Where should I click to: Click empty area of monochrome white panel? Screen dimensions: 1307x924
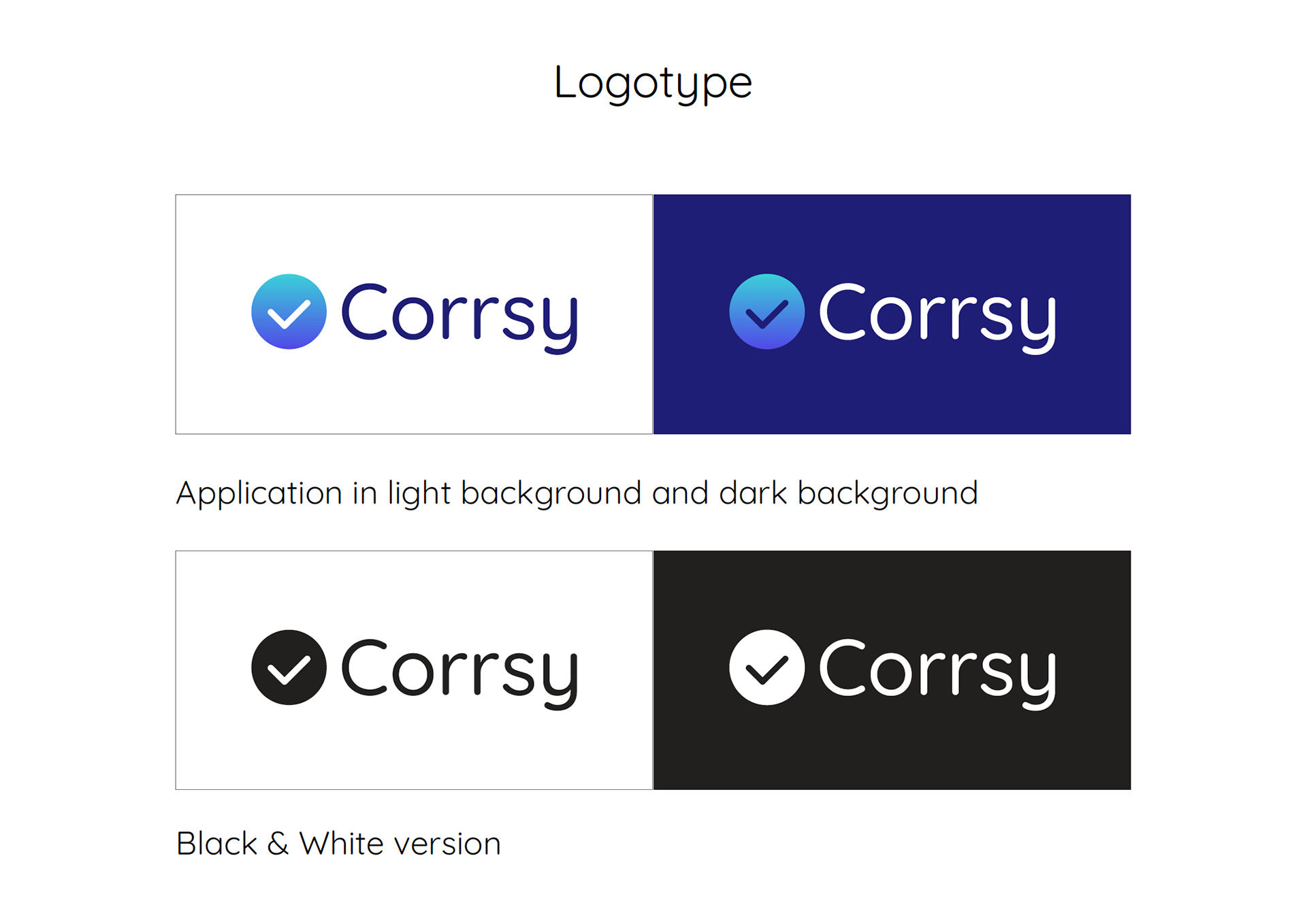click(x=414, y=748)
